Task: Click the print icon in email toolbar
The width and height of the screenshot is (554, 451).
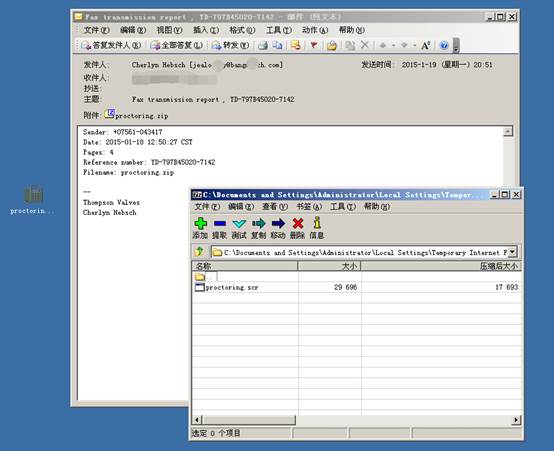Action: [x=263, y=45]
